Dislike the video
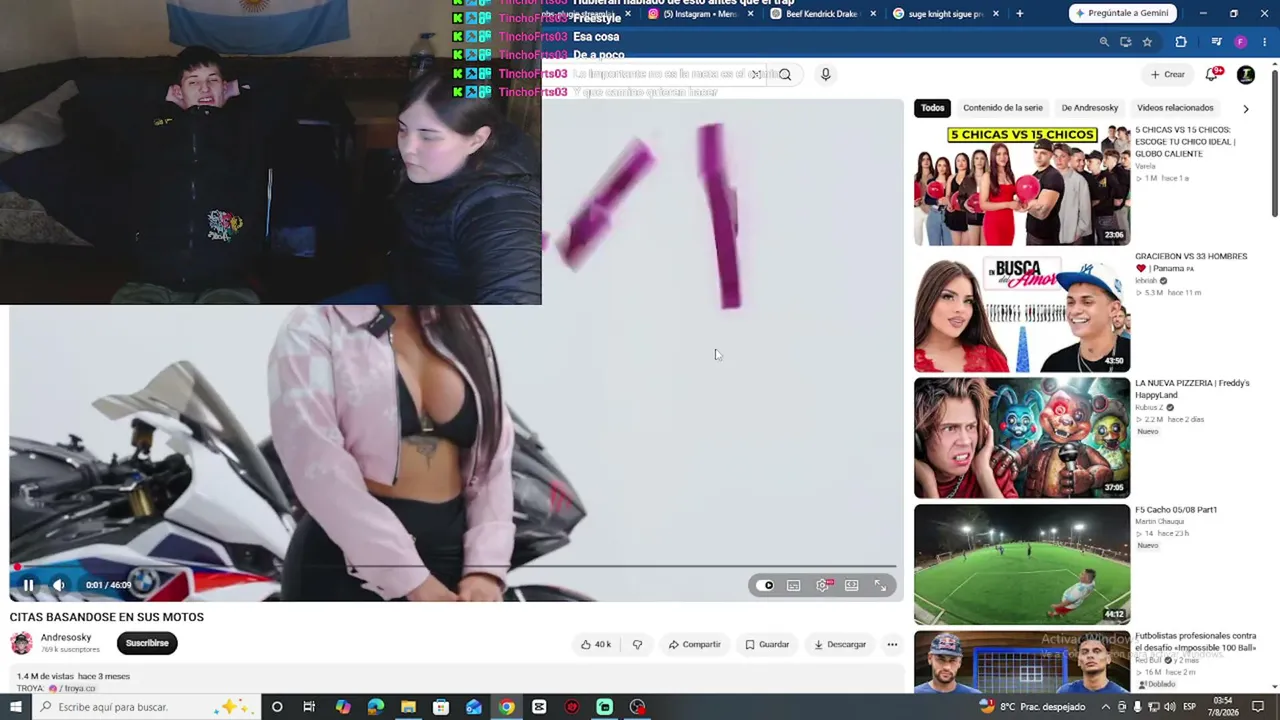Image resolution: width=1280 pixels, height=720 pixels. tap(637, 644)
